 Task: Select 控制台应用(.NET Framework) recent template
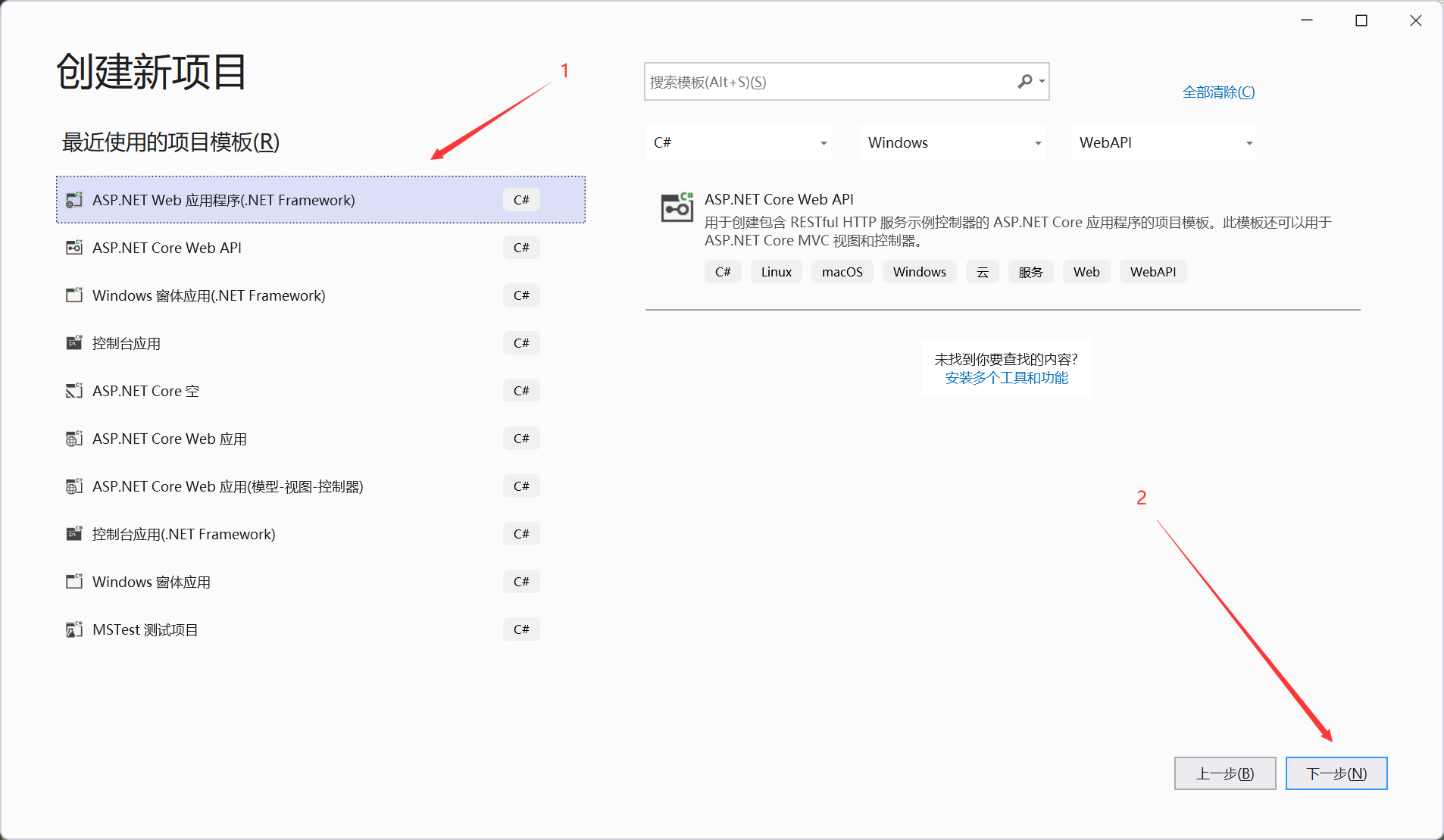tap(320, 534)
